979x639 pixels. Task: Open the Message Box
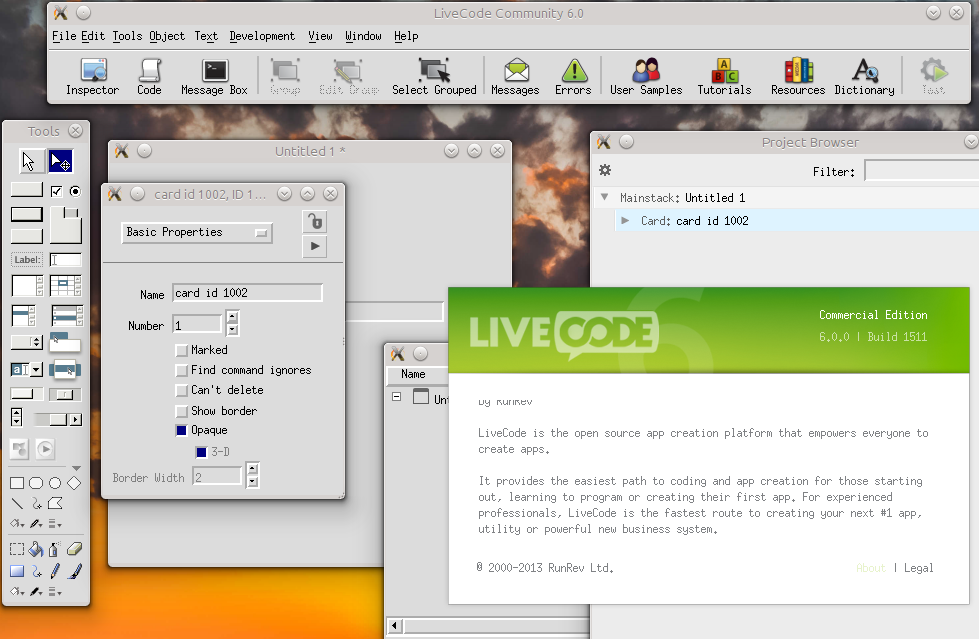(213, 76)
